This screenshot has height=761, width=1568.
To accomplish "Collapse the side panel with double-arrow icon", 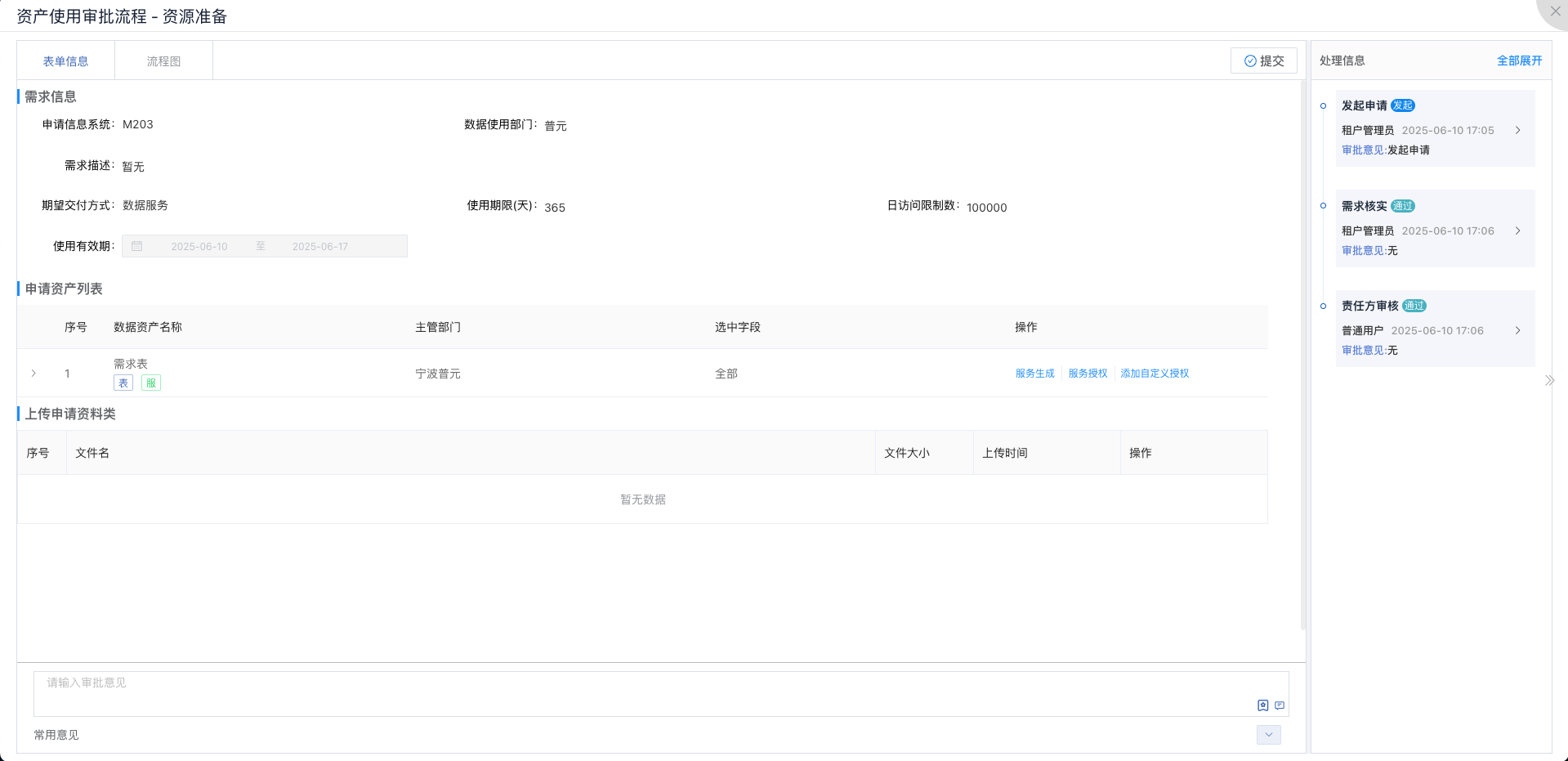I will click(x=1548, y=381).
